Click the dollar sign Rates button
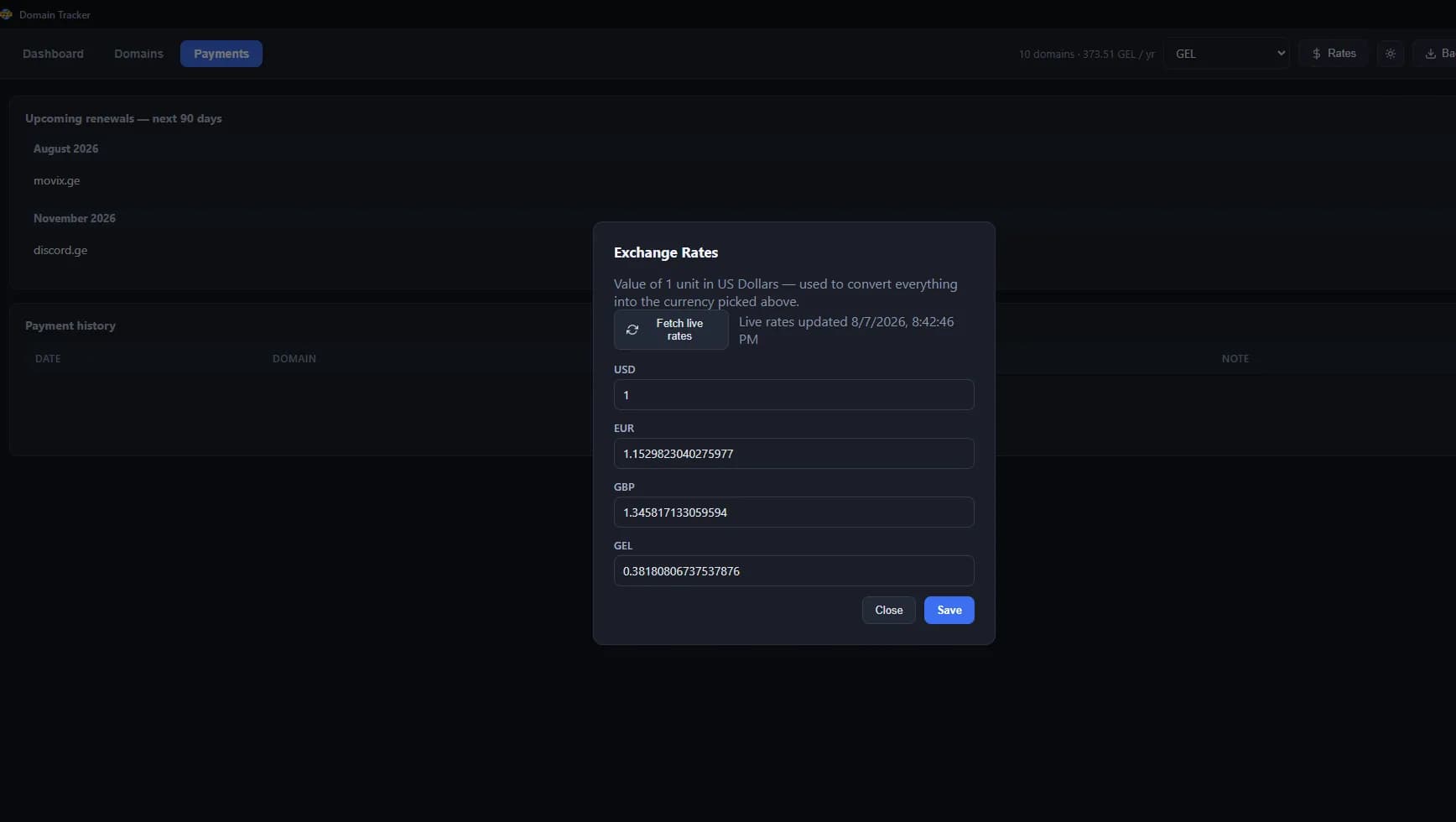 pyautogui.click(x=1333, y=54)
